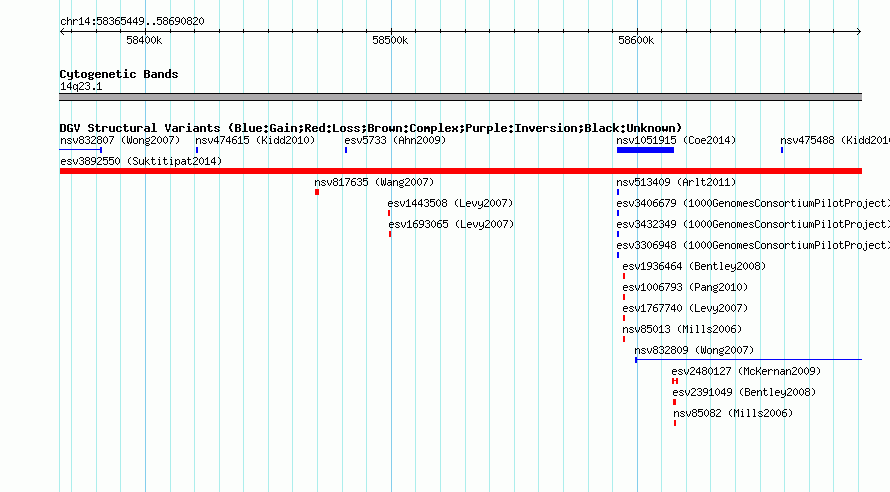
Task: Click the esv3306948 1000Genomes variant label
Action: pyautogui.click(x=753, y=245)
